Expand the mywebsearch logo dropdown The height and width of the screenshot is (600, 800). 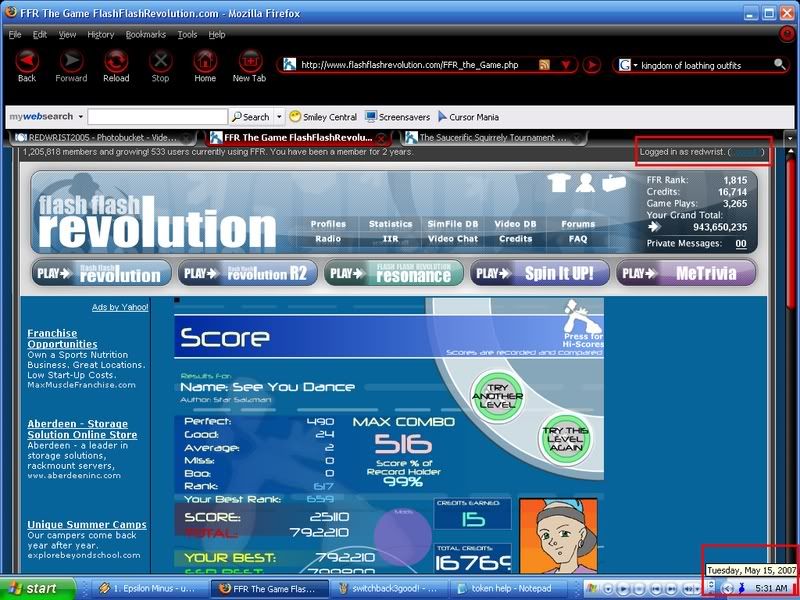[80, 117]
